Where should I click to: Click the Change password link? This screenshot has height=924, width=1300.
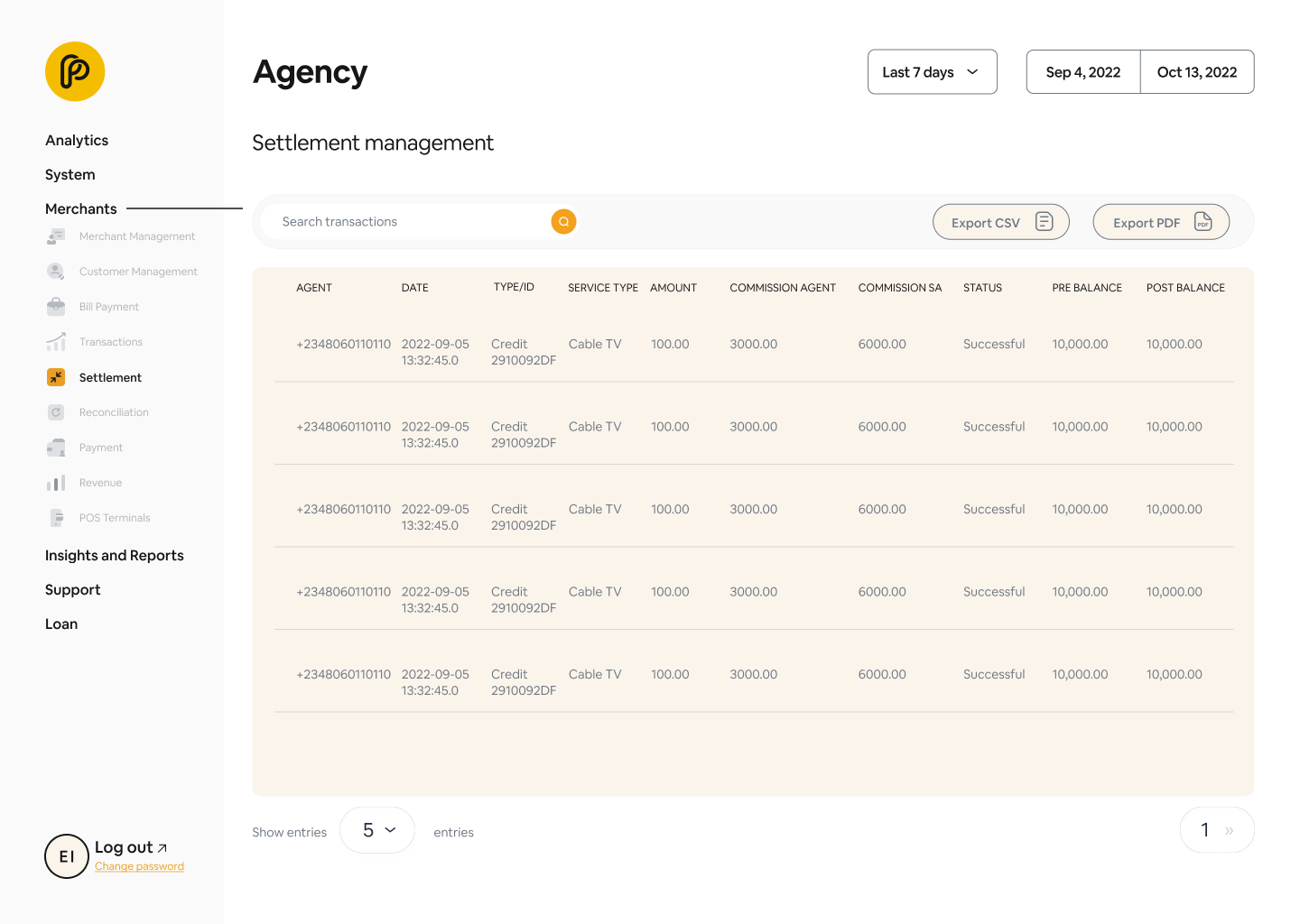pyautogui.click(x=139, y=866)
